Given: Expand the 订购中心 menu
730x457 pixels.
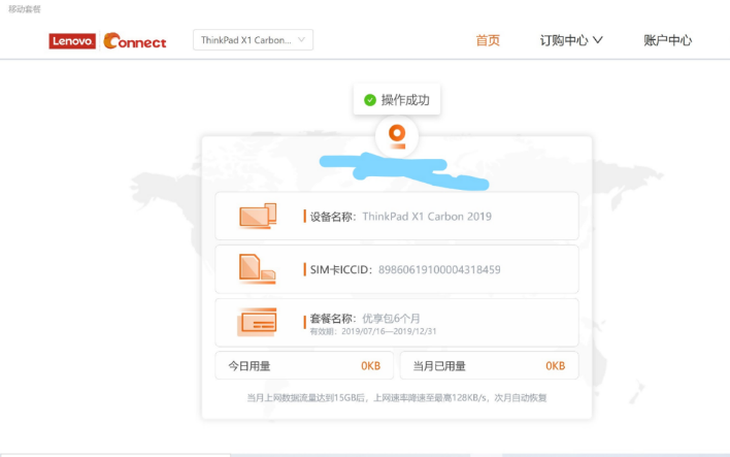Looking at the screenshot, I should tap(571, 41).
